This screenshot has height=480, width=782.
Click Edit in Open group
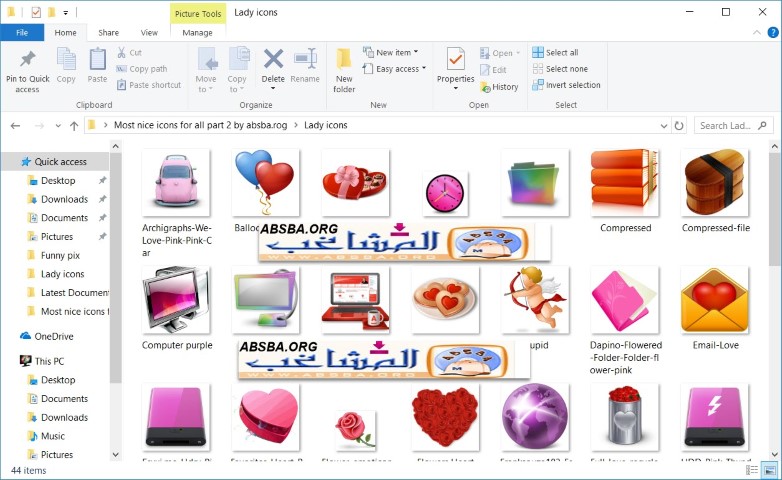(494, 70)
